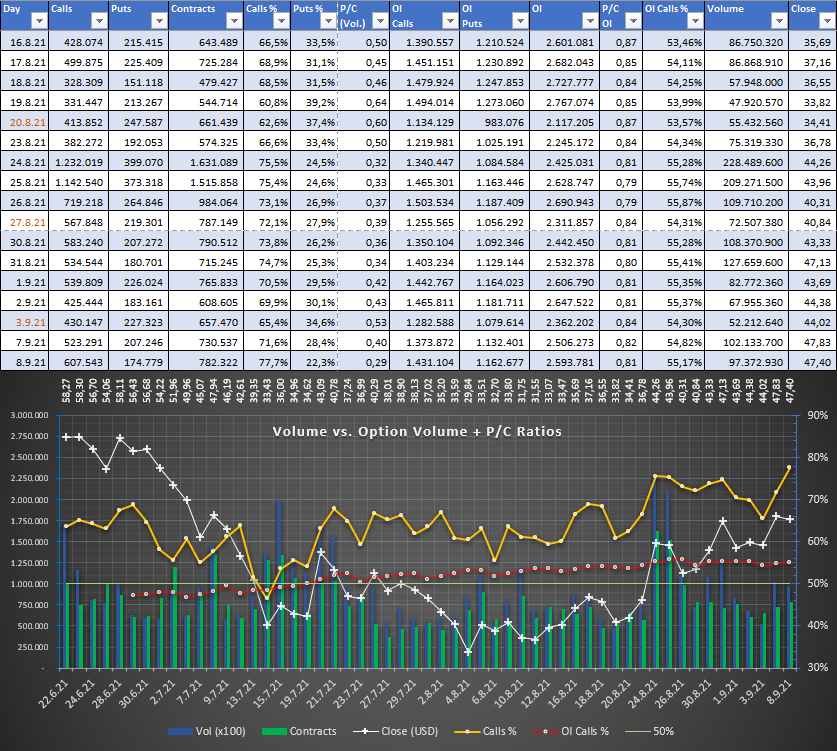The image size is (837, 751).
Task: Select OI Calls % cell 55,87%
Action: click(674, 202)
